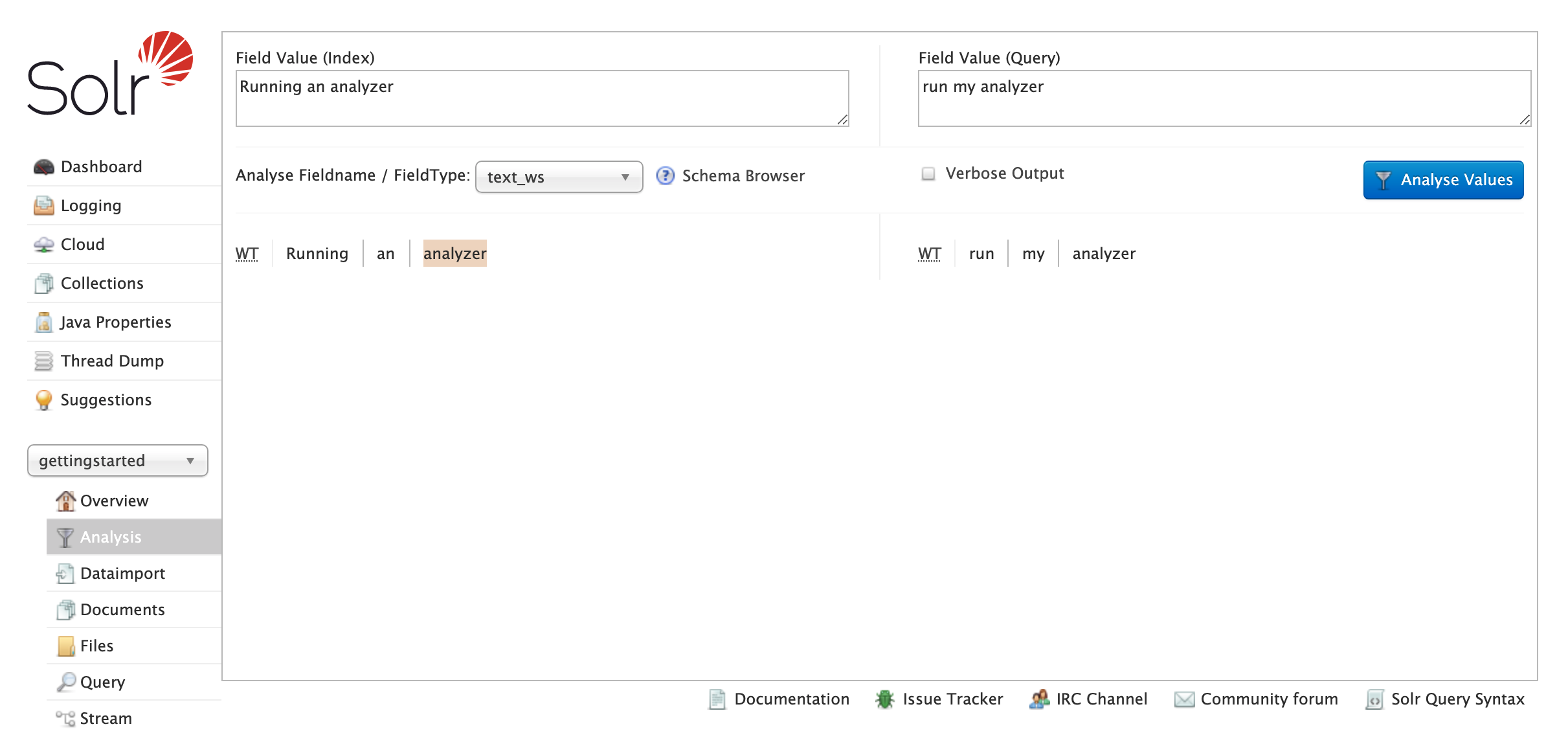The image size is (1568, 733).
Task: Click the Suggestions lightbulb icon
Action: (x=44, y=400)
